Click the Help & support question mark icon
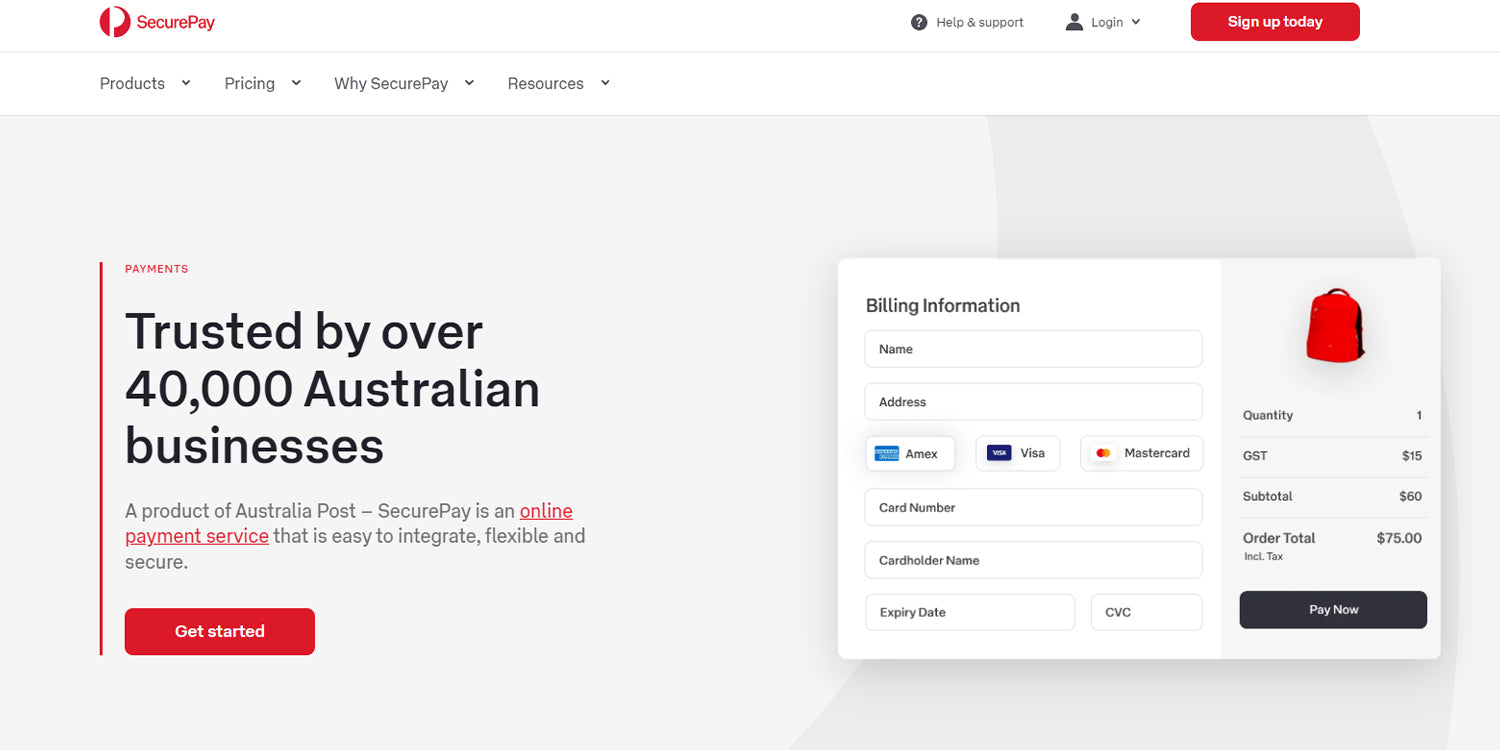The height and width of the screenshot is (750, 1500). coord(919,22)
